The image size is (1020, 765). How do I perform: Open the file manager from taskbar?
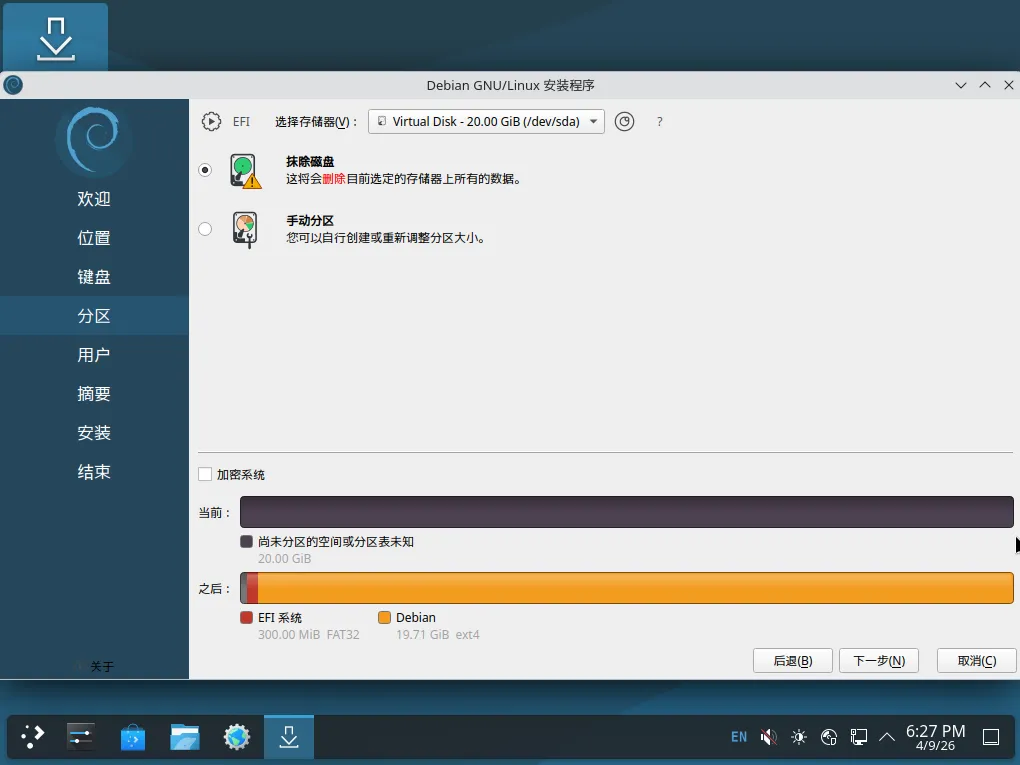185,737
